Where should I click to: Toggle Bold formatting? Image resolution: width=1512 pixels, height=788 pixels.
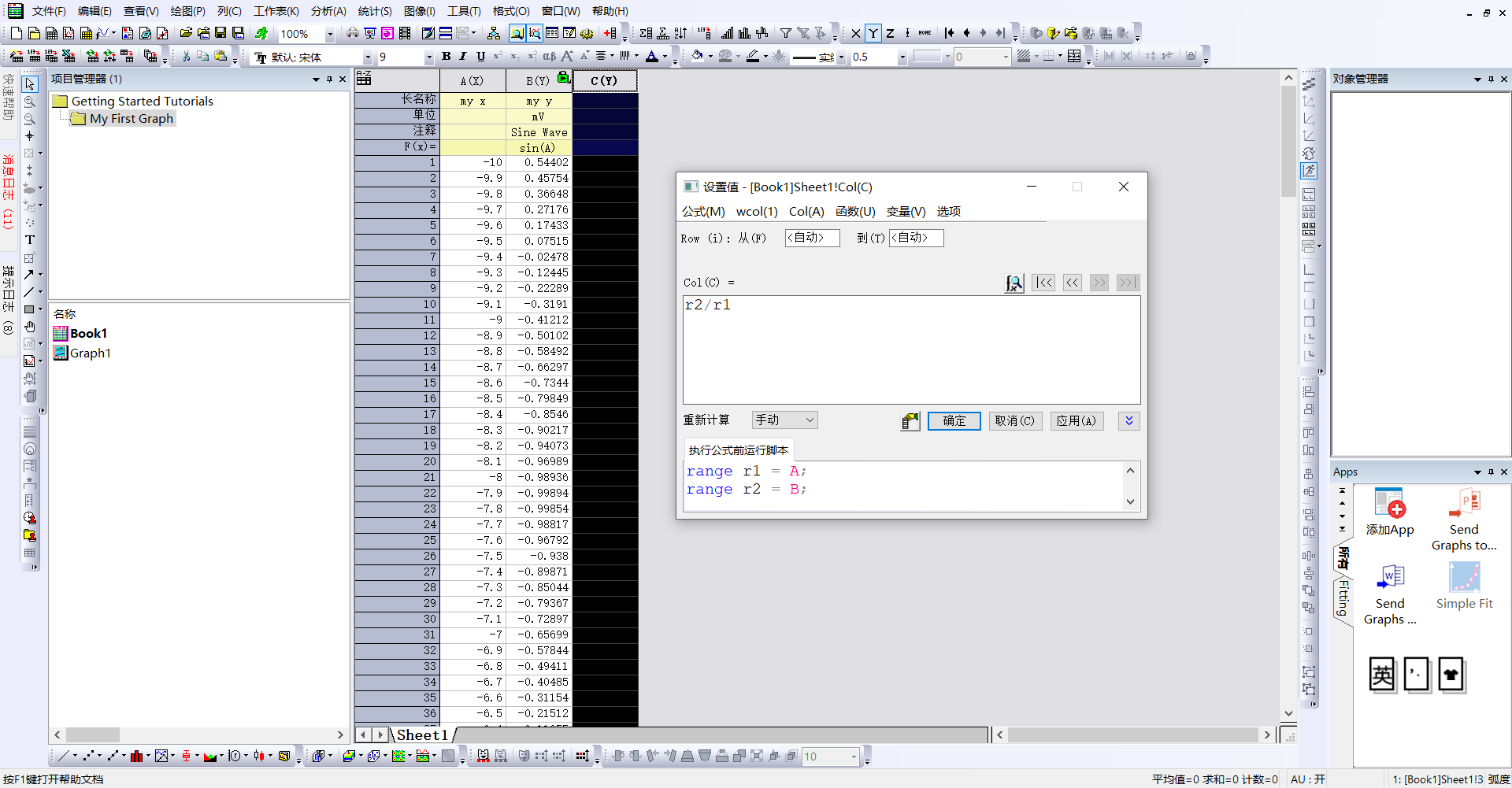[x=447, y=56]
